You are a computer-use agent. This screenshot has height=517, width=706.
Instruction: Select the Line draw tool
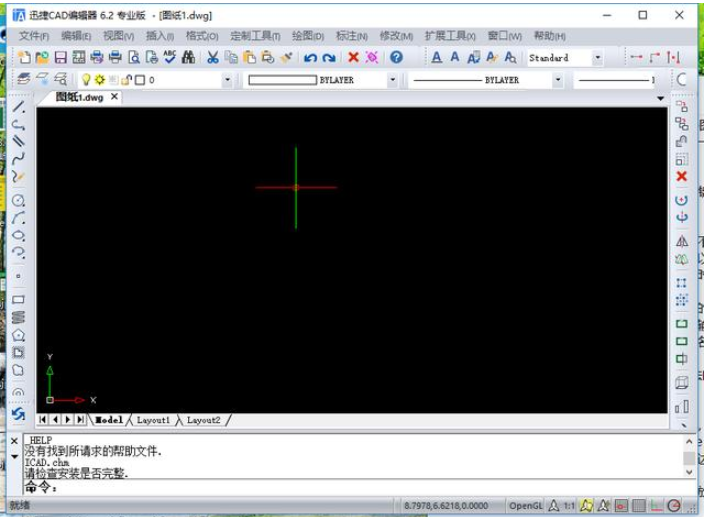(x=18, y=106)
